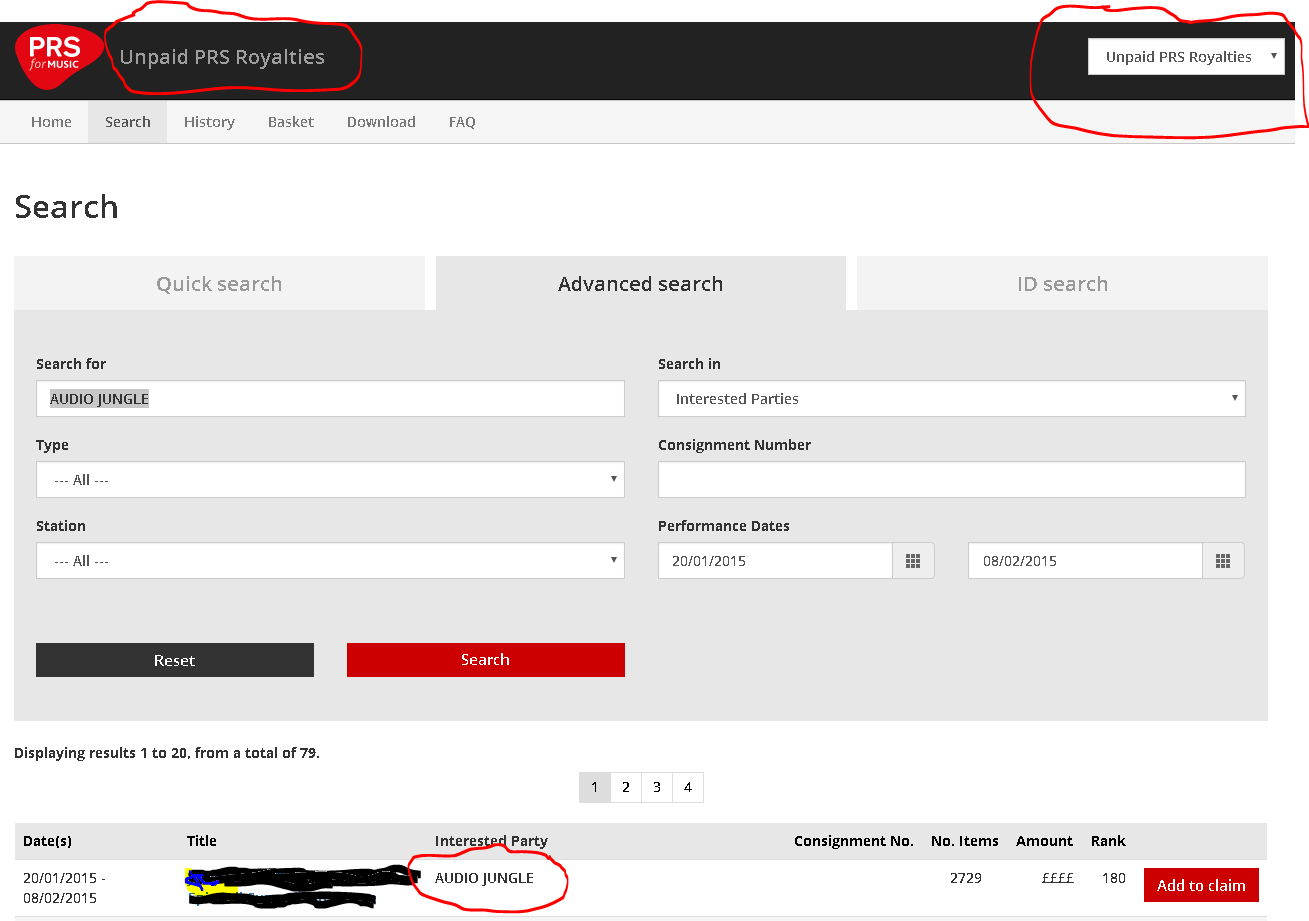This screenshot has height=921, width=1309.
Task: Click the red Search button
Action: [x=486, y=660]
